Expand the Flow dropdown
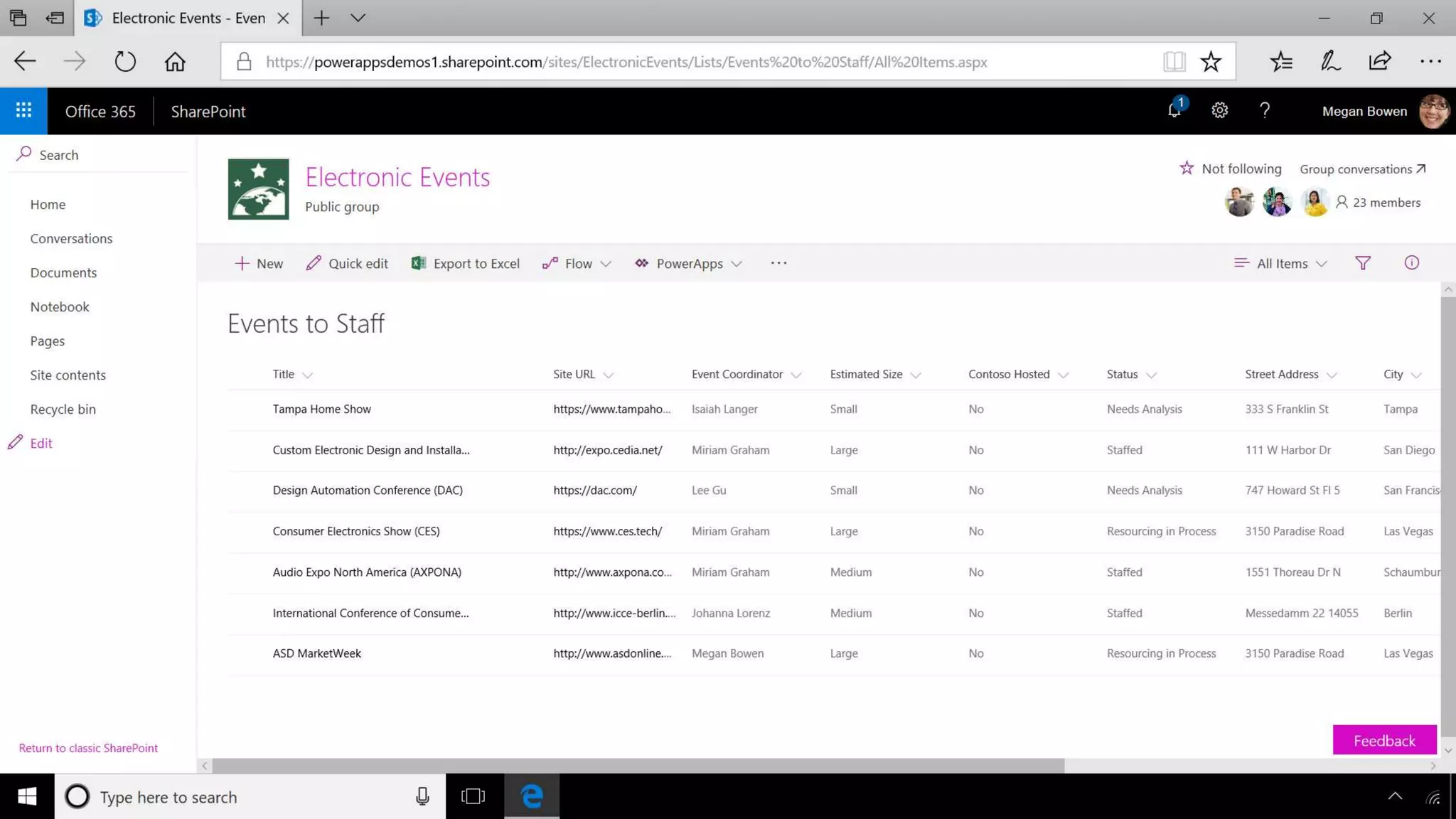 coord(577,263)
